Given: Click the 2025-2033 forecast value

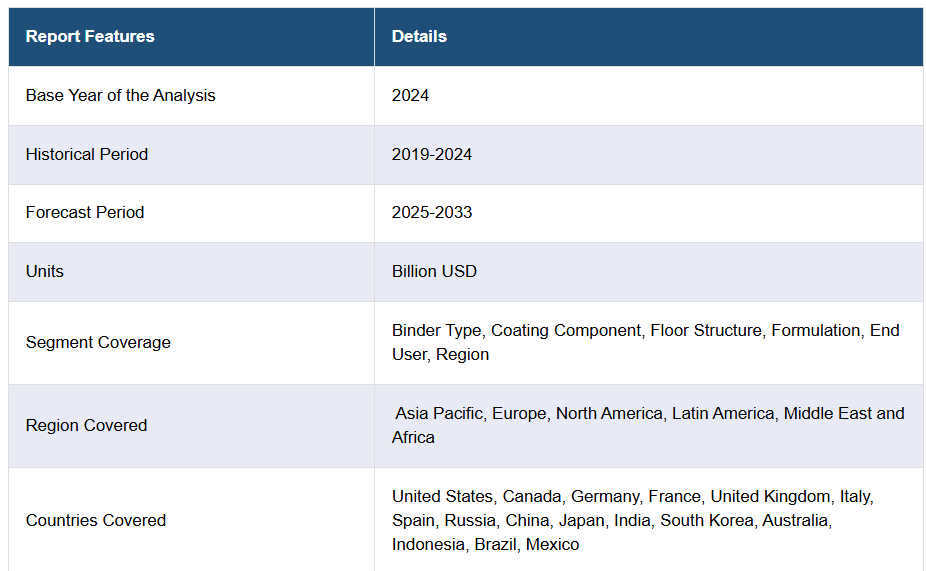Looking at the screenshot, I should [432, 213].
